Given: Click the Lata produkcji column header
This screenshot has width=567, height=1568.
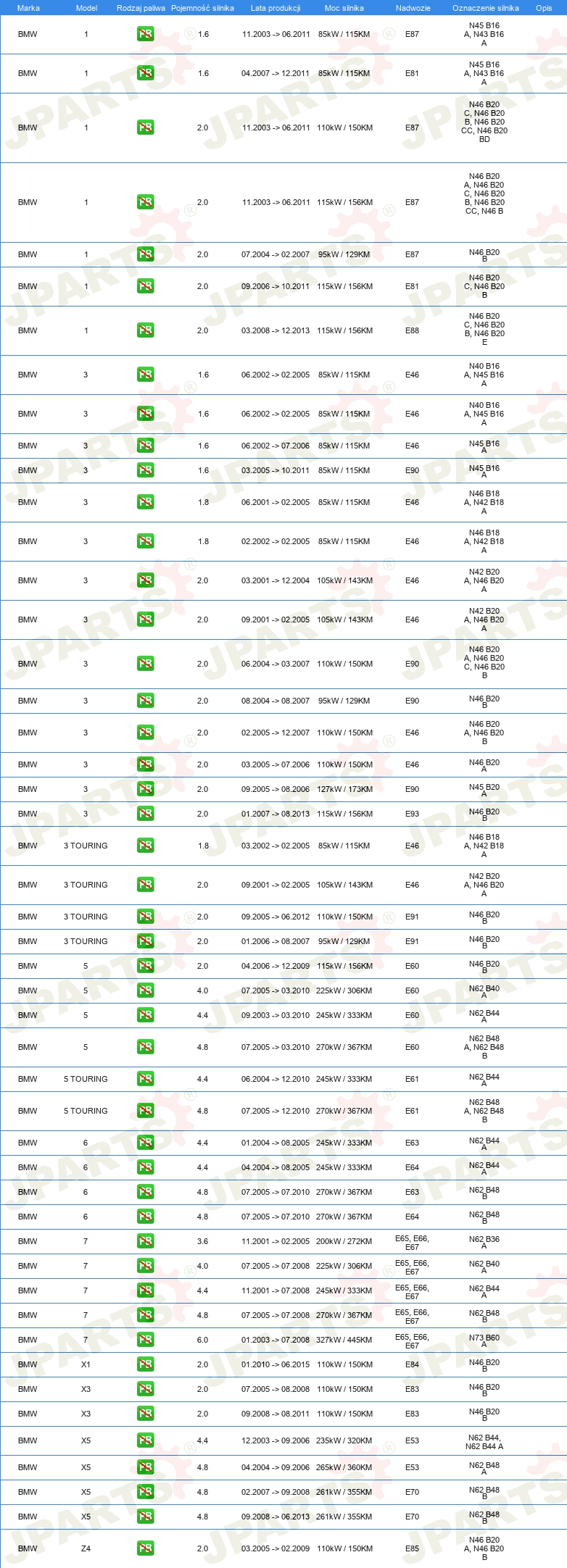Looking at the screenshot, I should 276,8.
